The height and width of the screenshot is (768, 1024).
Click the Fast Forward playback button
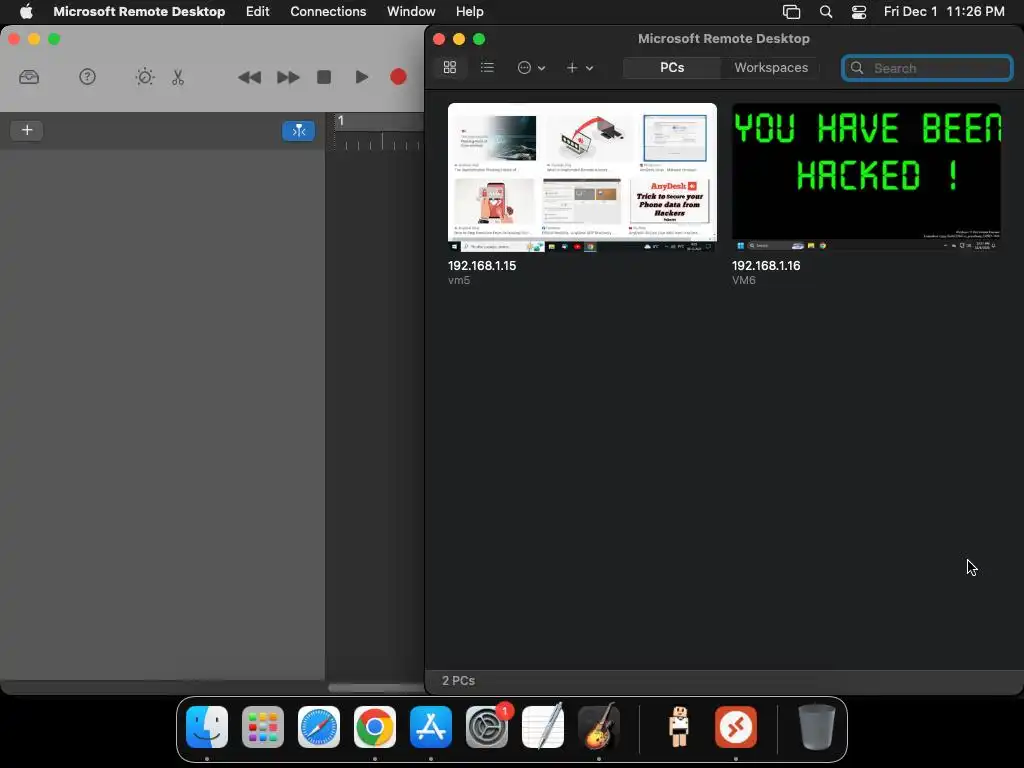click(x=288, y=78)
